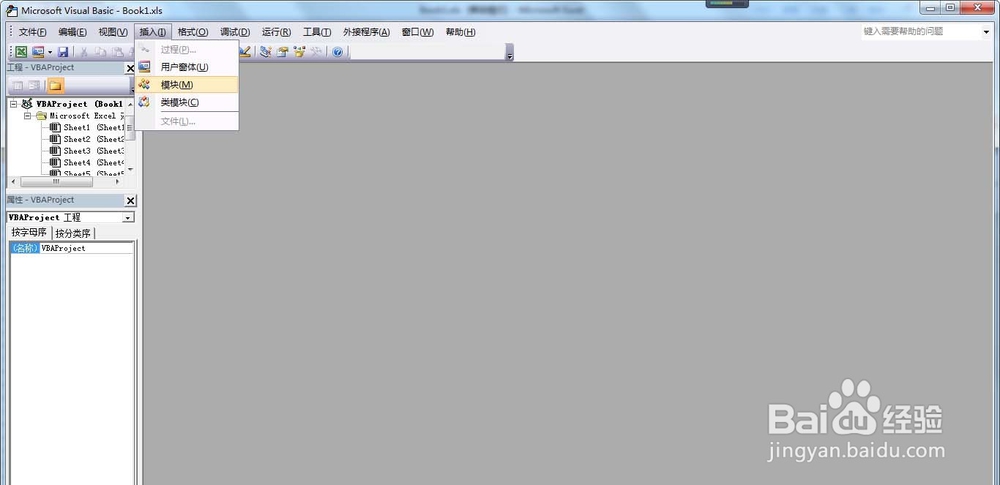The image size is (1000, 485).
Task: Open the Toolbox icon
Action: click(316, 52)
